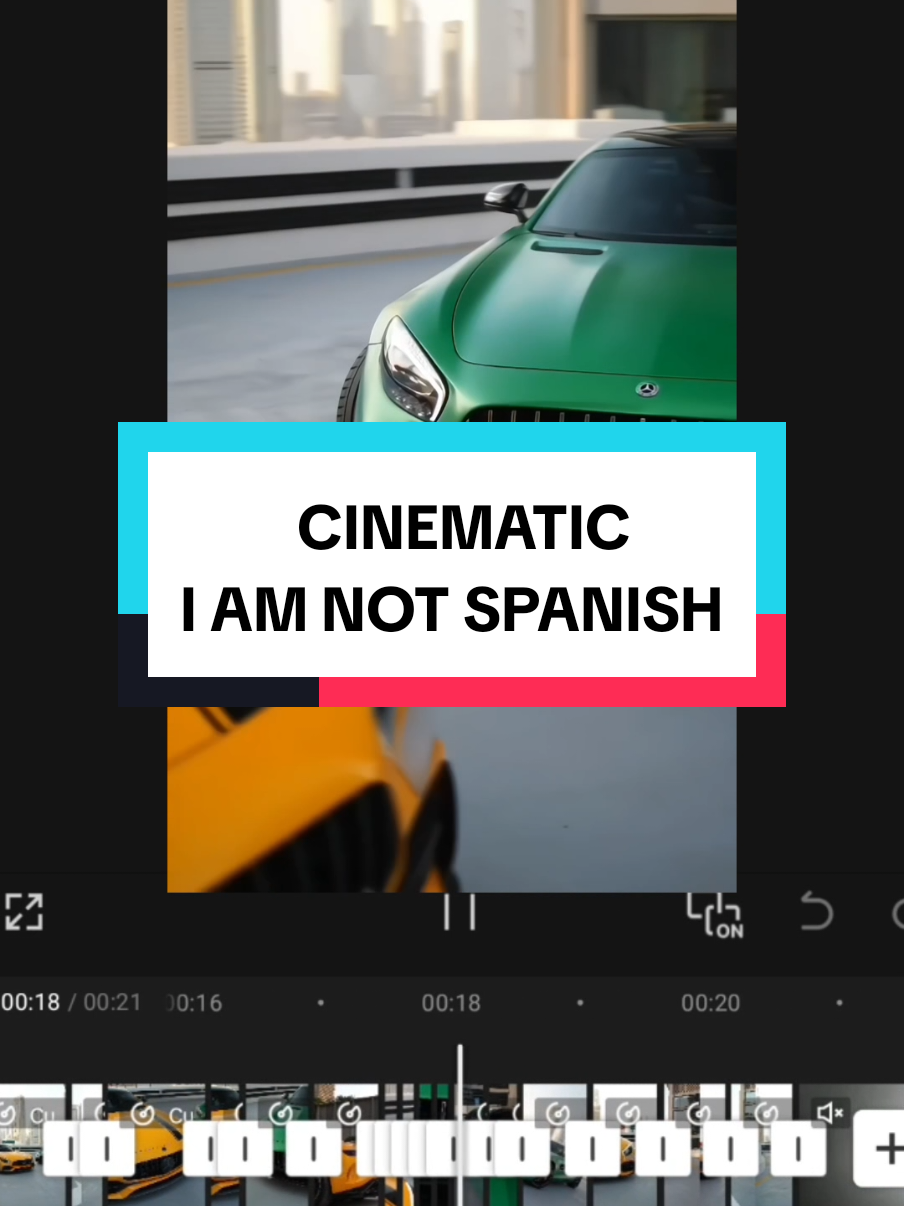
Task: Tap the total duration 00:21 text
Action: (x=112, y=1002)
